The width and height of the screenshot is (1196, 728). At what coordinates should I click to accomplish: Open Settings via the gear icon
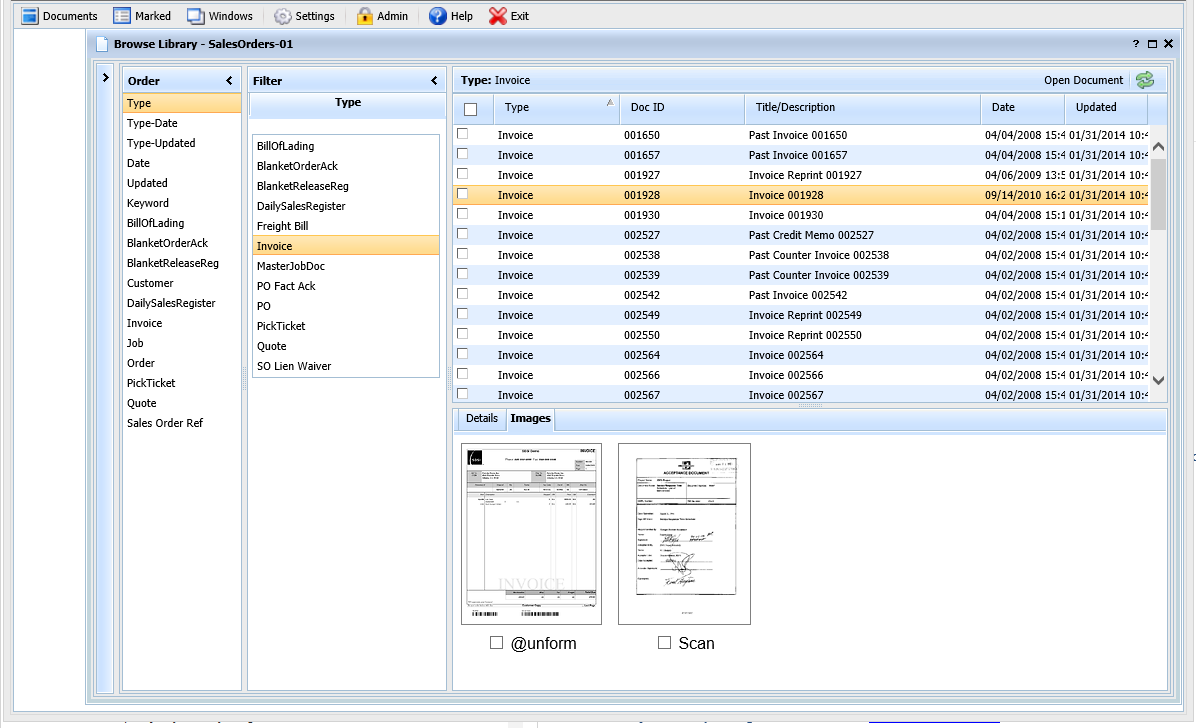(x=283, y=16)
